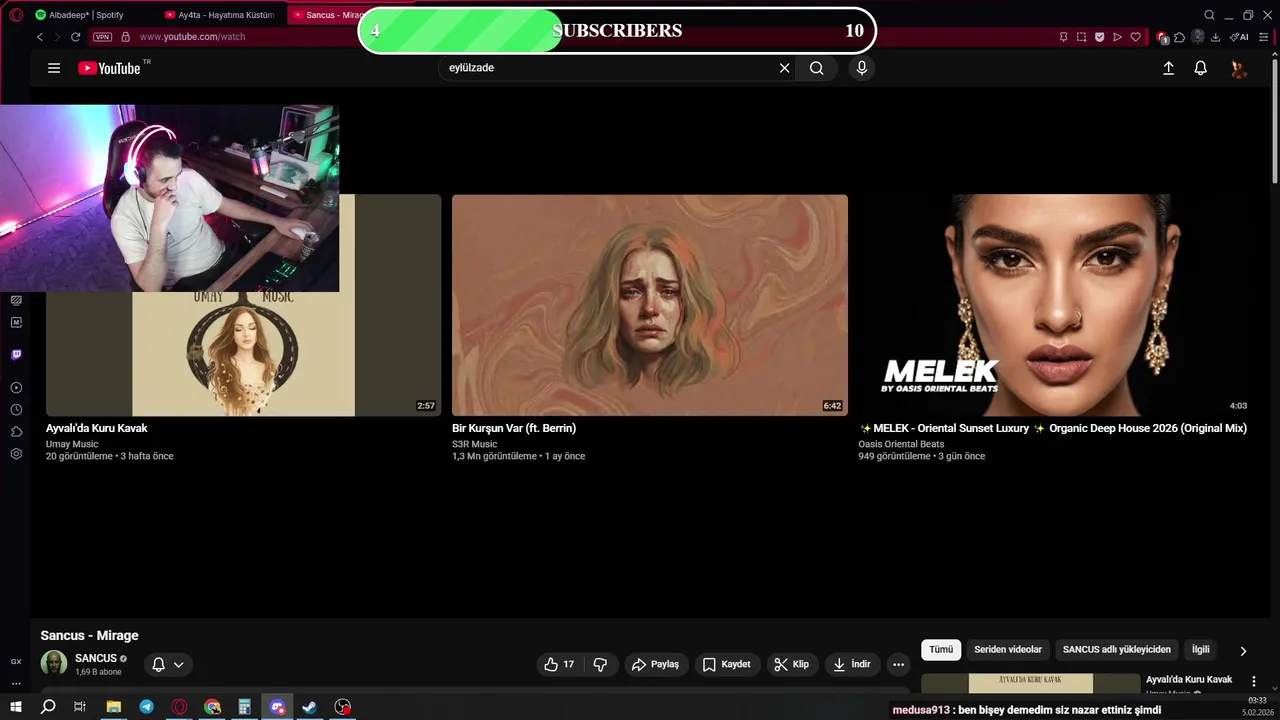Open the Bir Kurşun Var video thumbnail
Image resolution: width=1280 pixels, height=720 pixels.
[x=650, y=305]
